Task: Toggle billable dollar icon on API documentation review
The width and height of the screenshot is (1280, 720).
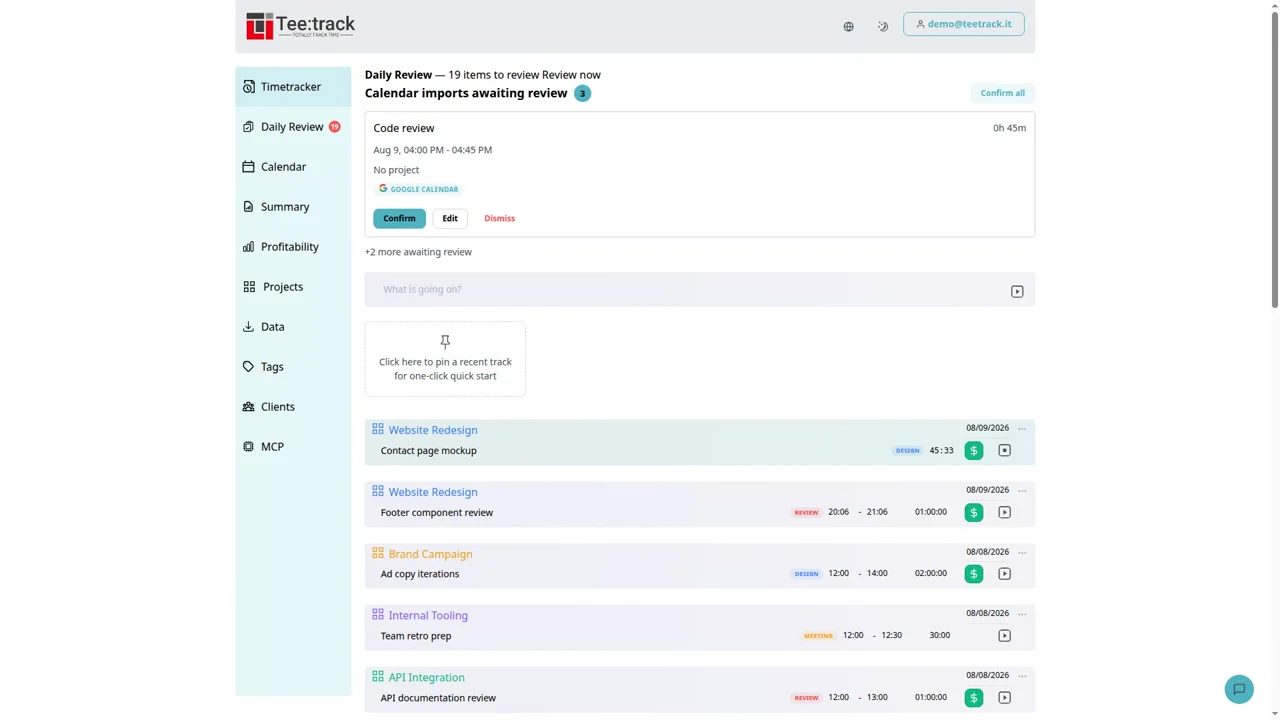Action: coord(973,698)
